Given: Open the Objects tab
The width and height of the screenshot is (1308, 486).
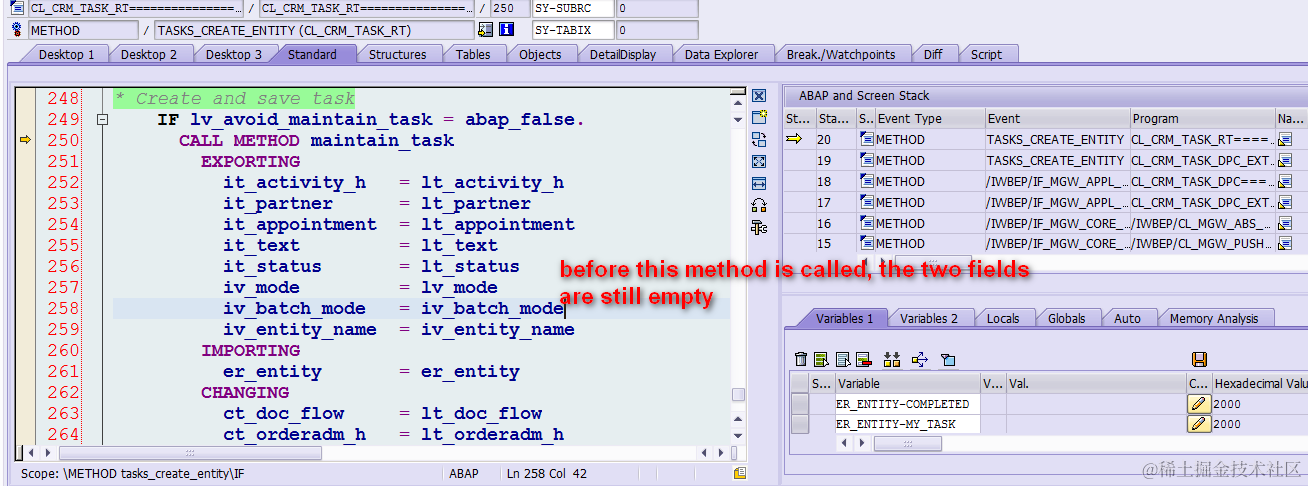Looking at the screenshot, I should point(540,54).
